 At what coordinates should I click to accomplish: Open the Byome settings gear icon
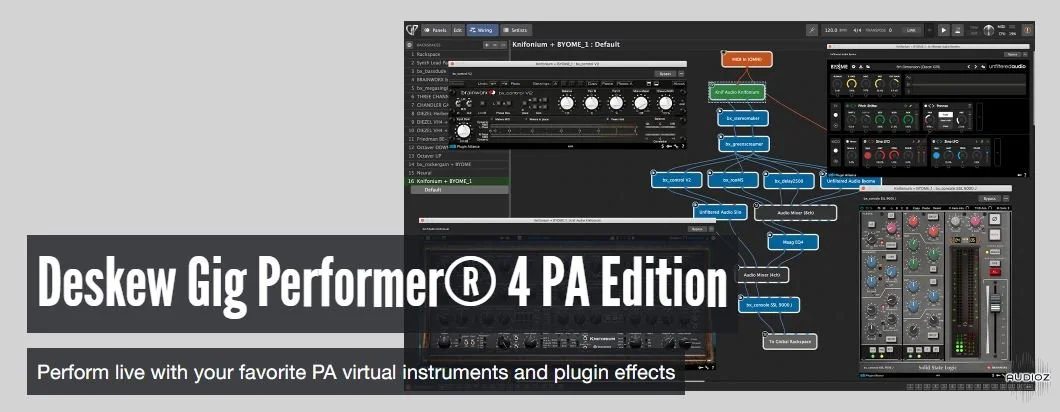tap(854, 67)
